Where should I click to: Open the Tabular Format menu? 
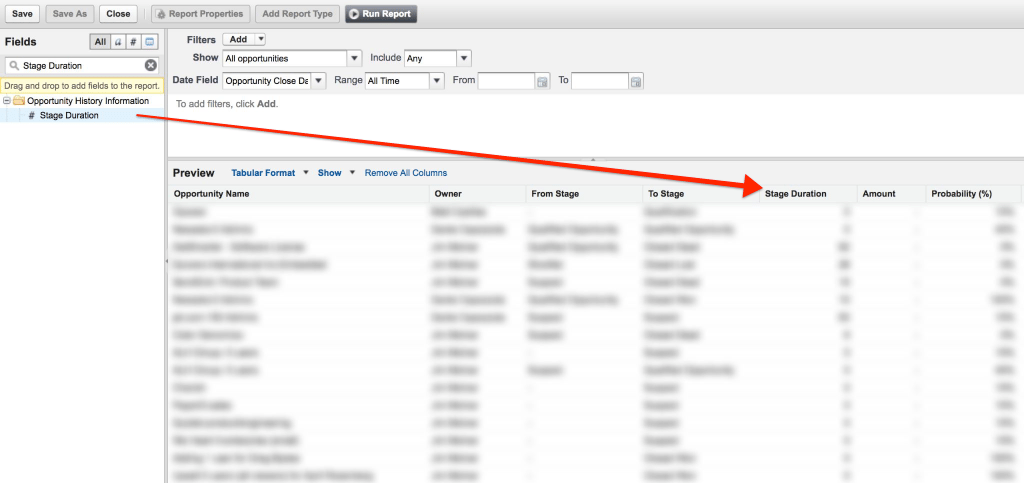click(270, 173)
